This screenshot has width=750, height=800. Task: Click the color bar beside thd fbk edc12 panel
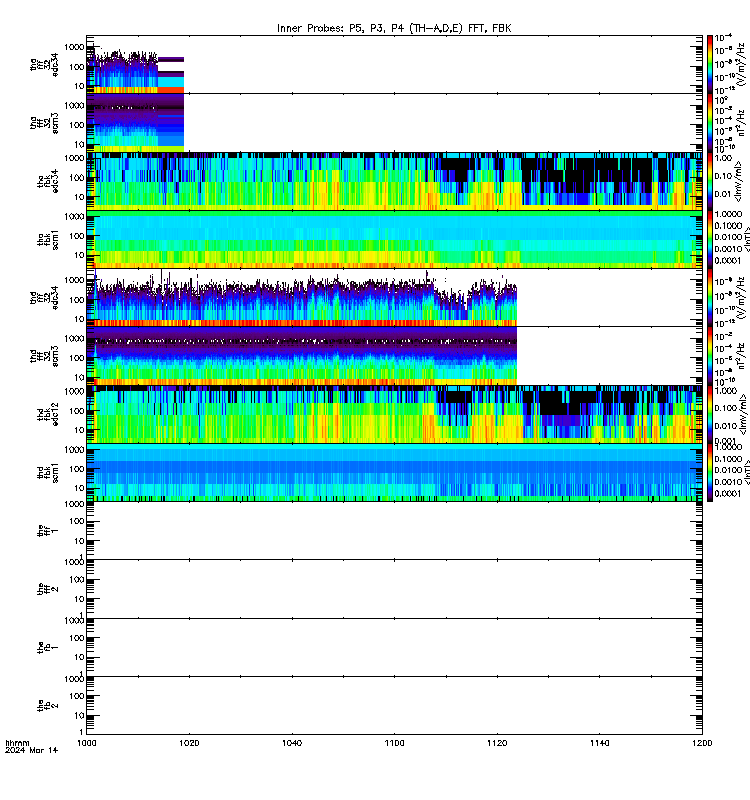click(710, 414)
